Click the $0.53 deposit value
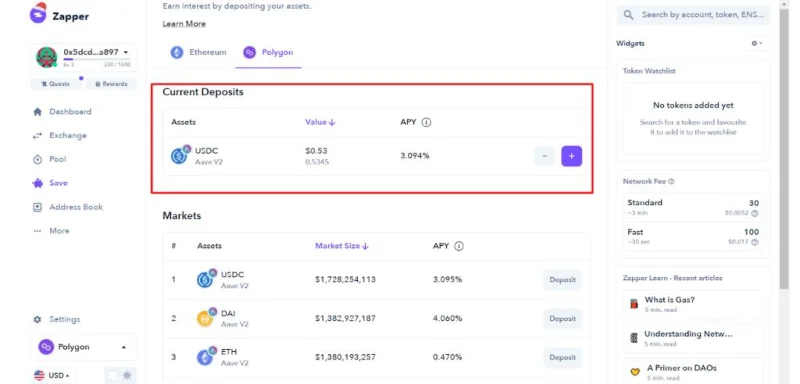 coord(316,151)
